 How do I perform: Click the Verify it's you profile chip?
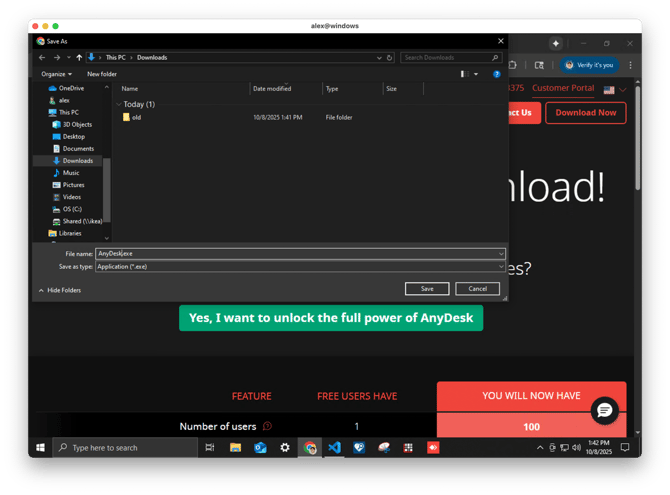click(589, 65)
